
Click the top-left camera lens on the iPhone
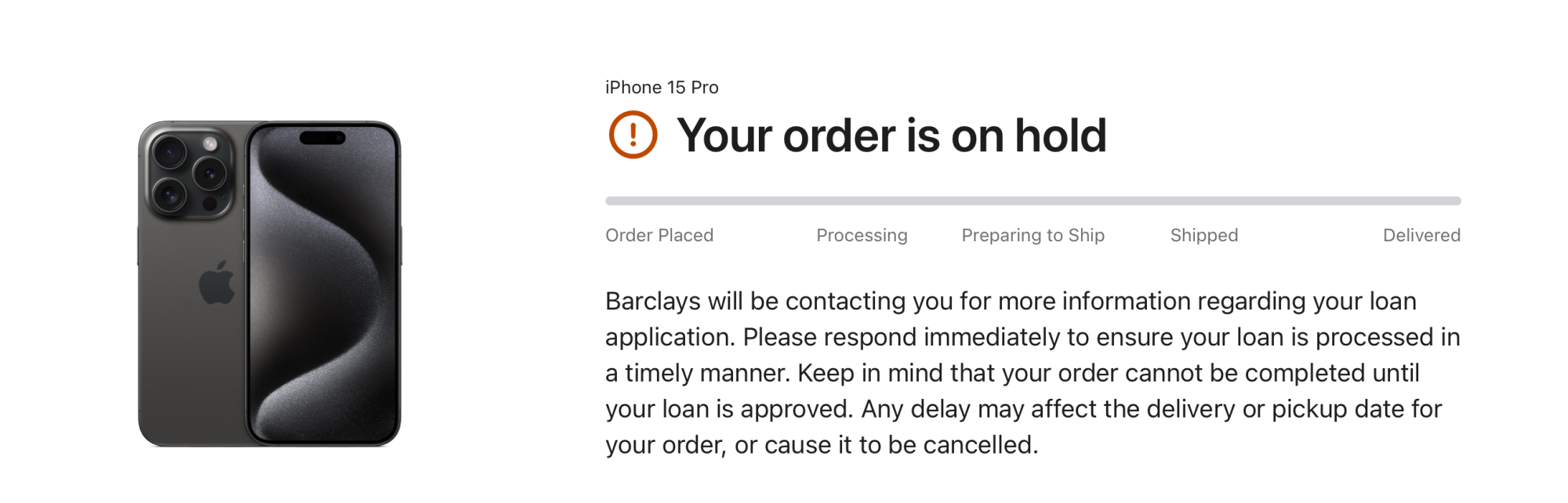(169, 151)
